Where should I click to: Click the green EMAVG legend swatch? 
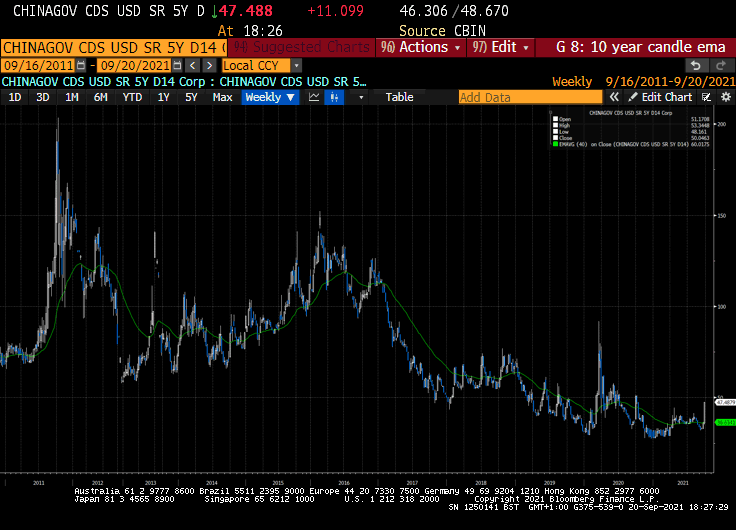pos(555,144)
